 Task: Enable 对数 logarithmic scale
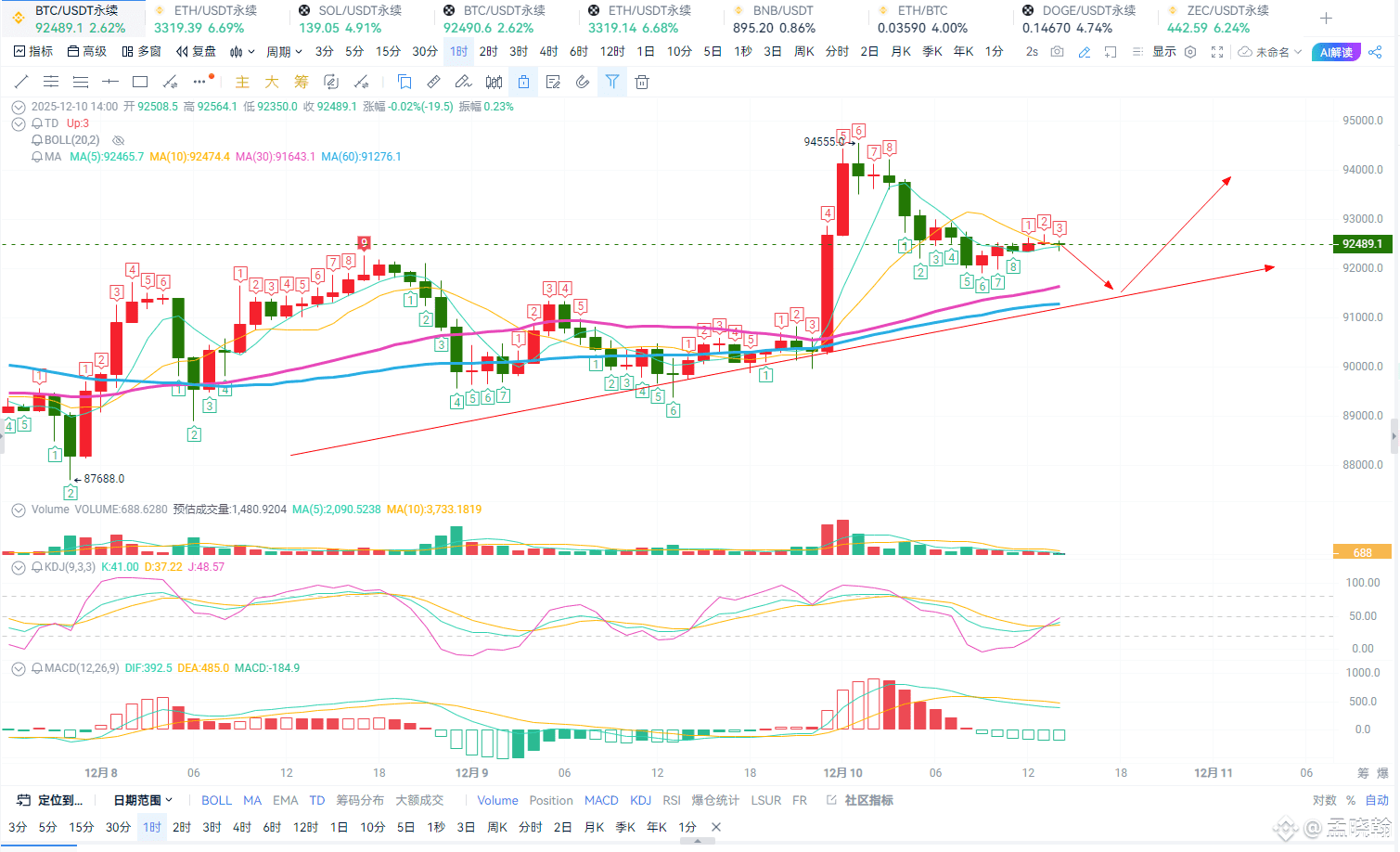(x=1324, y=800)
